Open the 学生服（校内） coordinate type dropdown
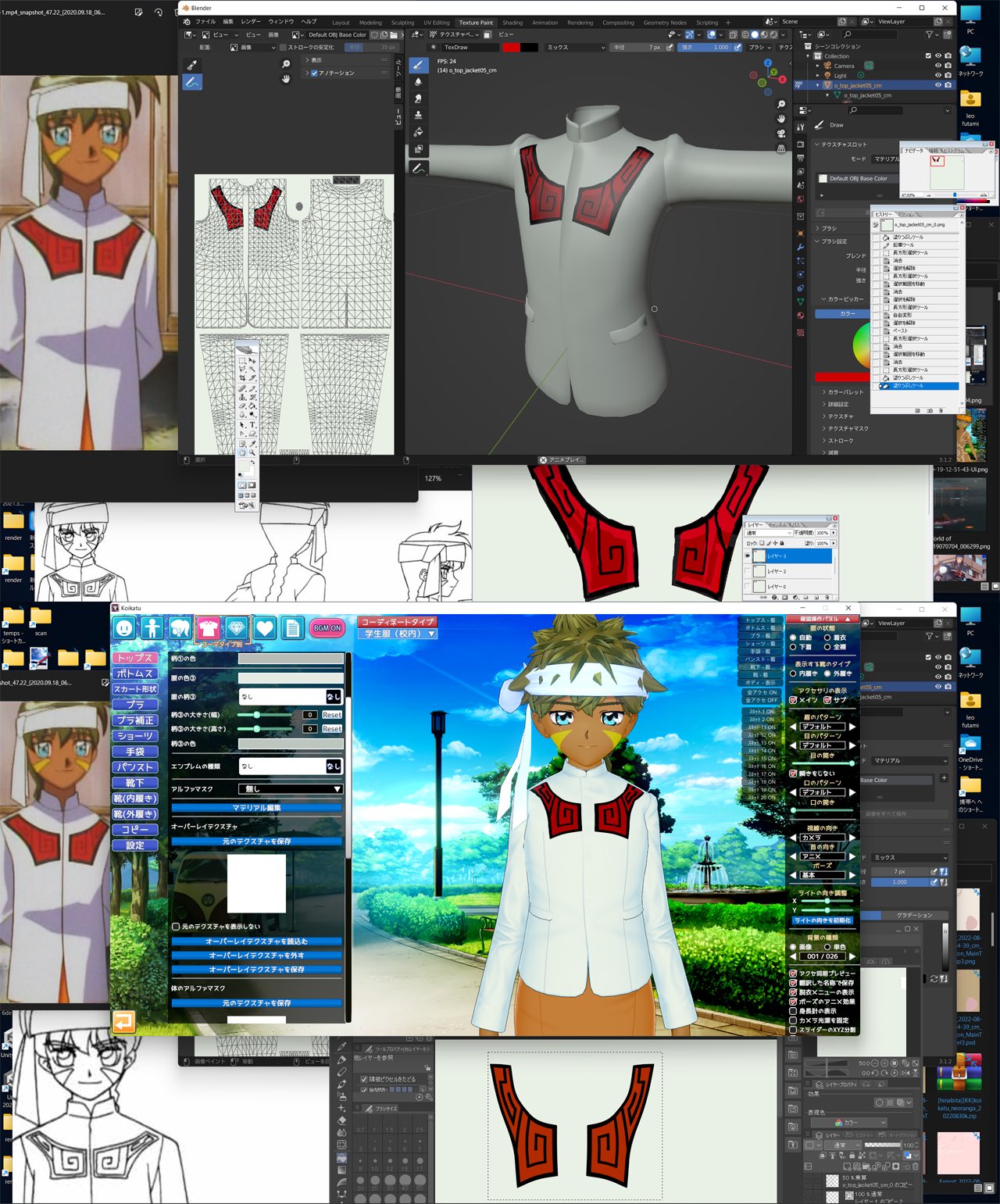Viewport: 1000px width, 1204px height. point(398,634)
